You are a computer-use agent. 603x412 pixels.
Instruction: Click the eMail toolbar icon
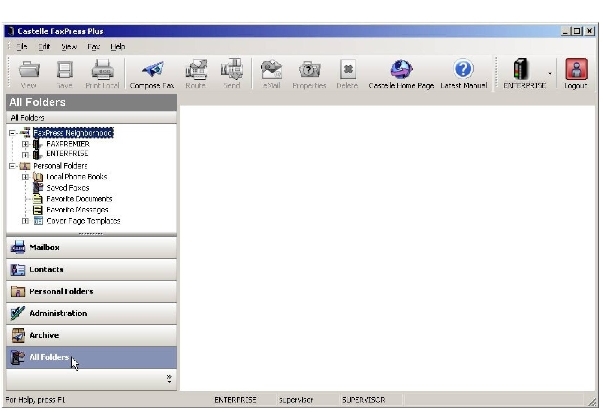pyautogui.click(x=271, y=70)
